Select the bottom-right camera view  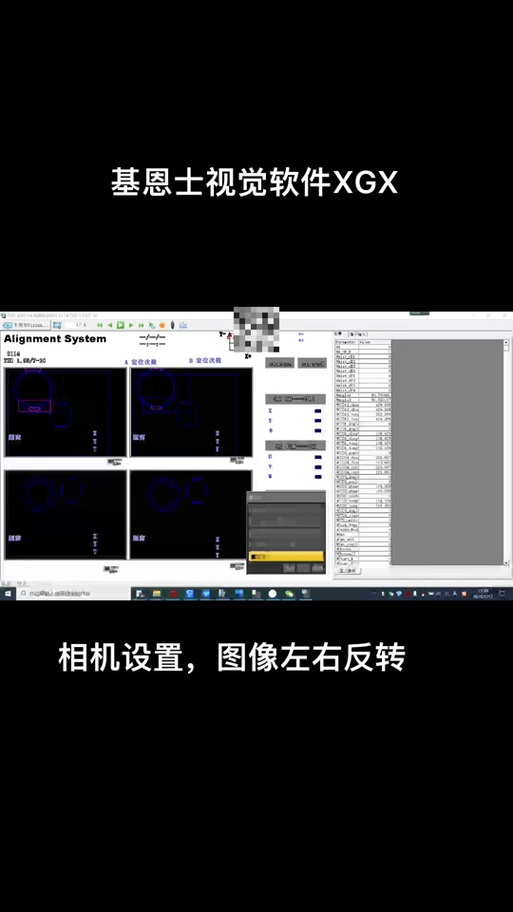(x=191, y=515)
